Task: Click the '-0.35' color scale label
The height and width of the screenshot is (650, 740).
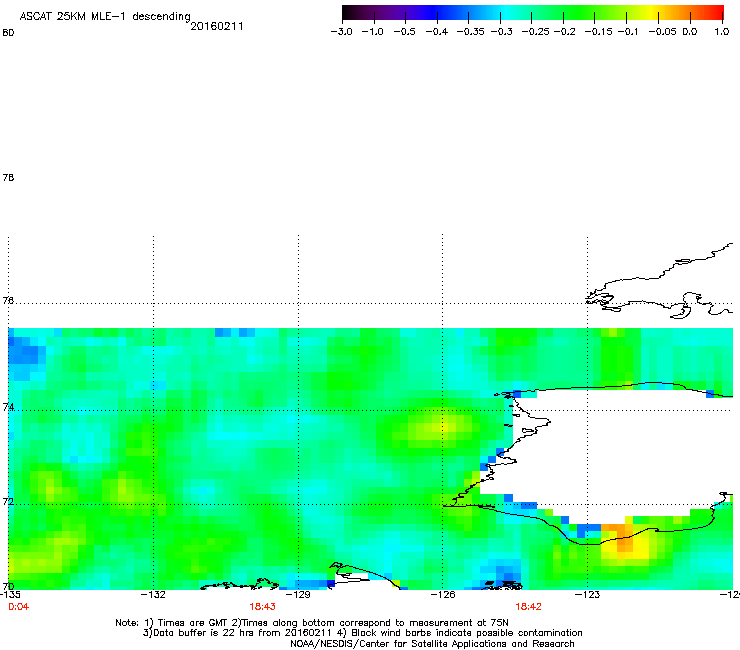Action: pos(471,32)
